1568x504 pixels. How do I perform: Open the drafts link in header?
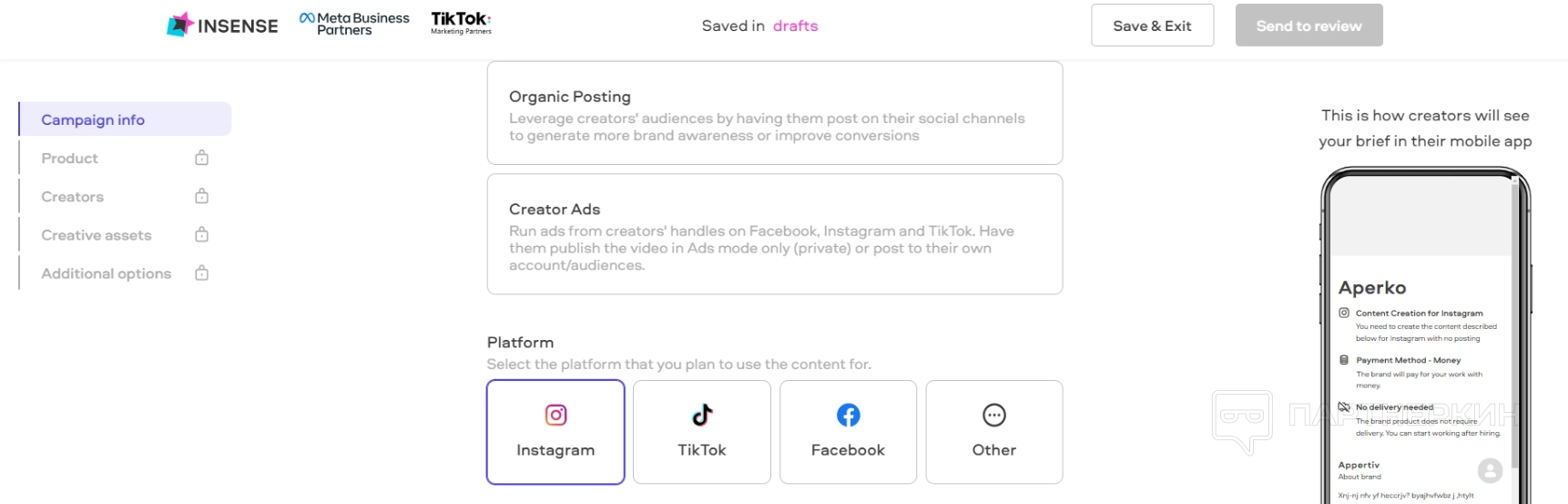pyautogui.click(x=795, y=26)
